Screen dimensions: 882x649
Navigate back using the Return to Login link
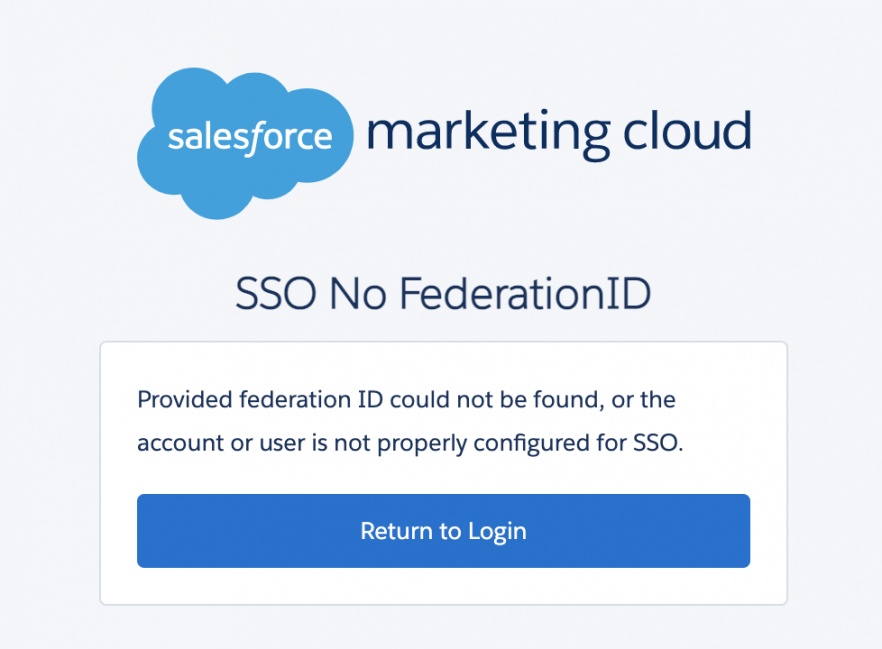pyautogui.click(x=443, y=531)
